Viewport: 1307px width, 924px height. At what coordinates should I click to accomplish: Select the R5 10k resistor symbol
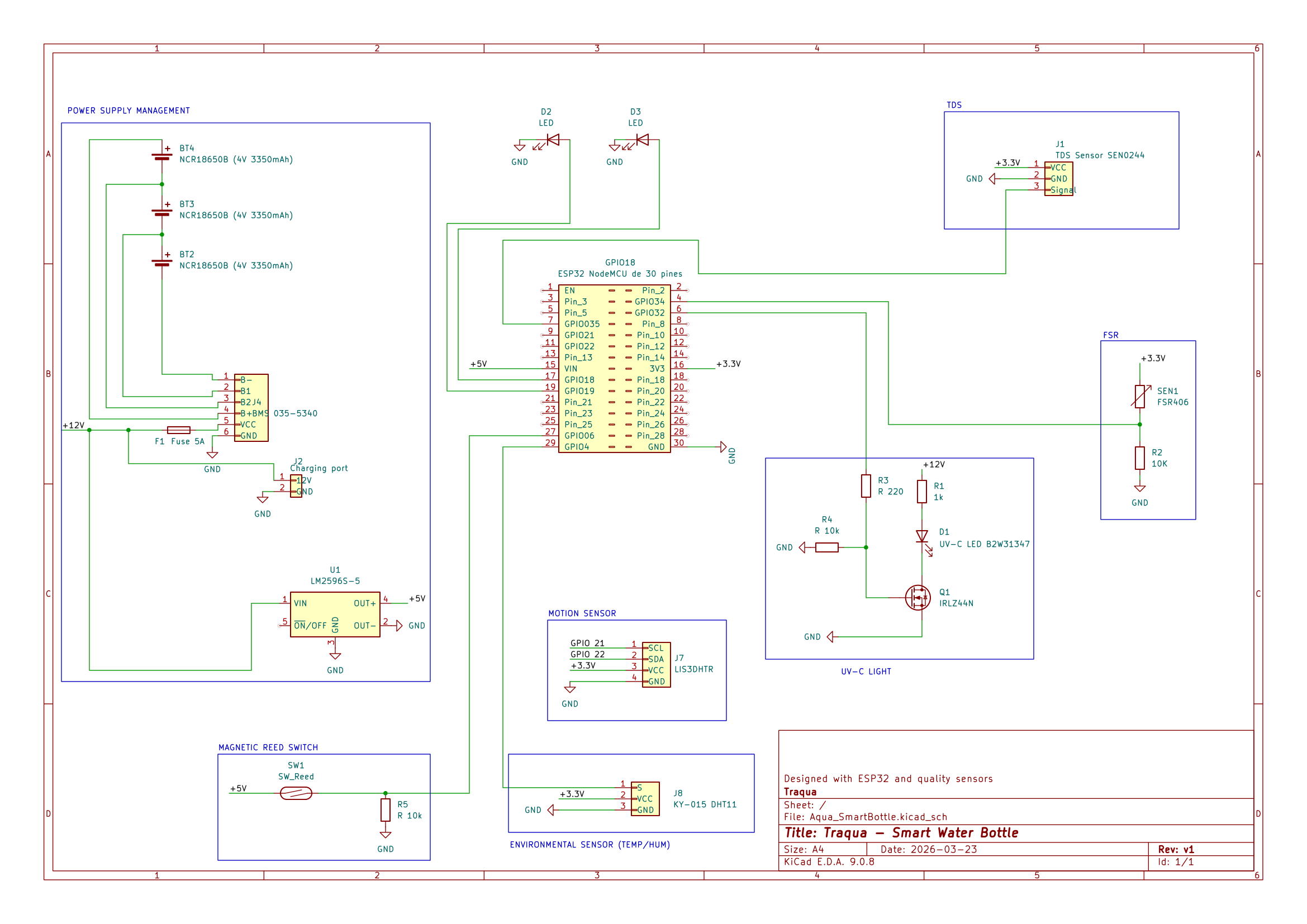[x=386, y=809]
